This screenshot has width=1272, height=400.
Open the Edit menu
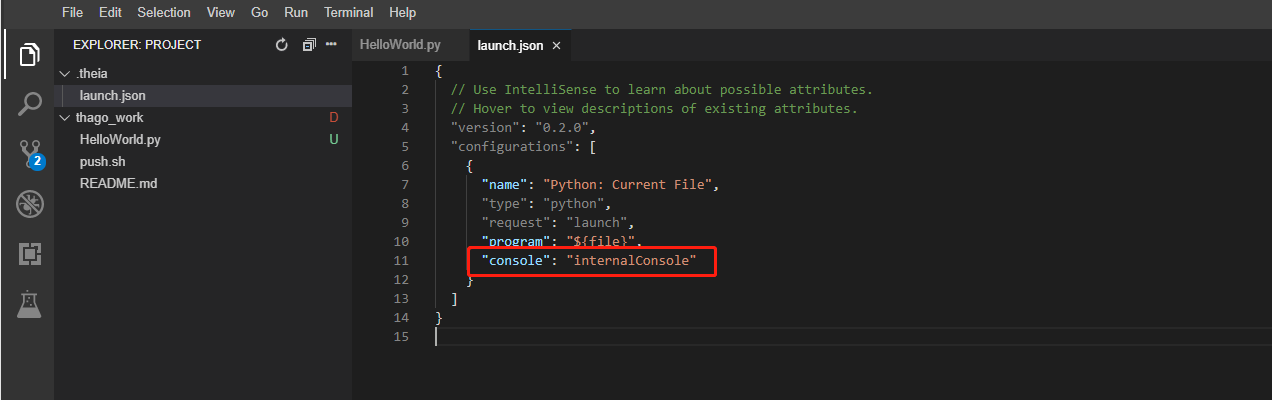[x=110, y=13]
